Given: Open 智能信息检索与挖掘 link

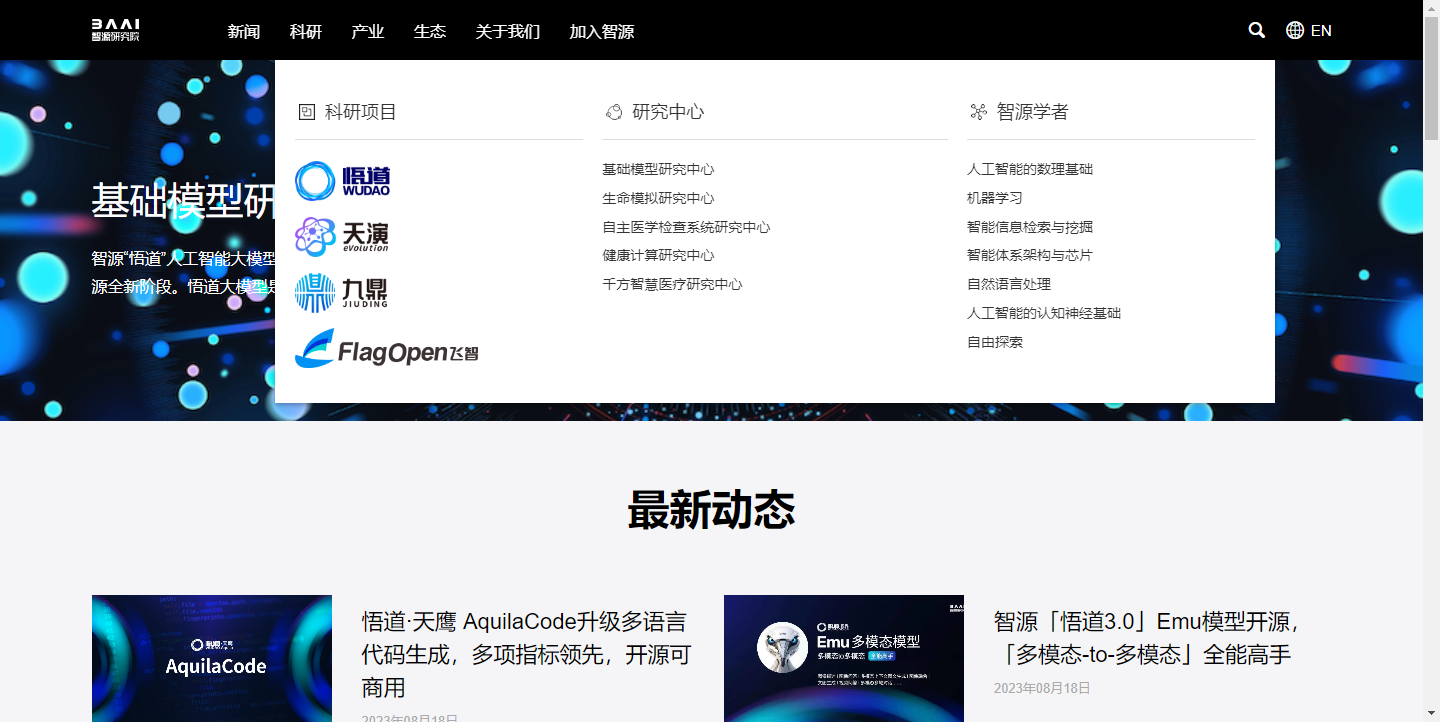Looking at the screenshot, I should (1030, 227).
